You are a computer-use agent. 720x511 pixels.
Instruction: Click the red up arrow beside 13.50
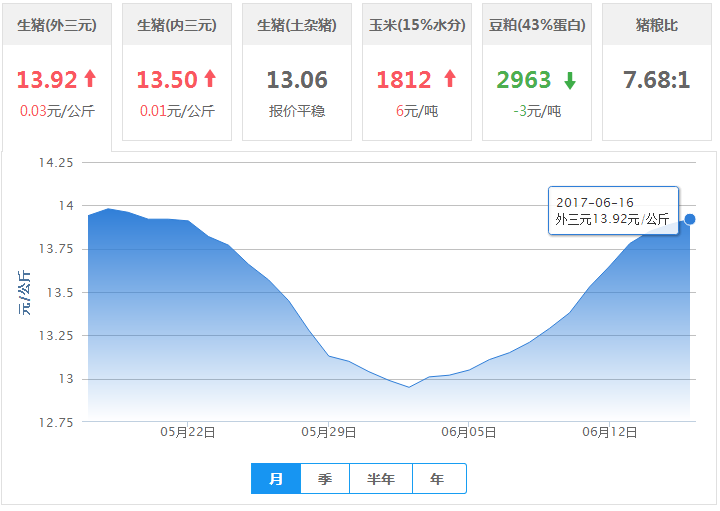(x=210, y=79)
